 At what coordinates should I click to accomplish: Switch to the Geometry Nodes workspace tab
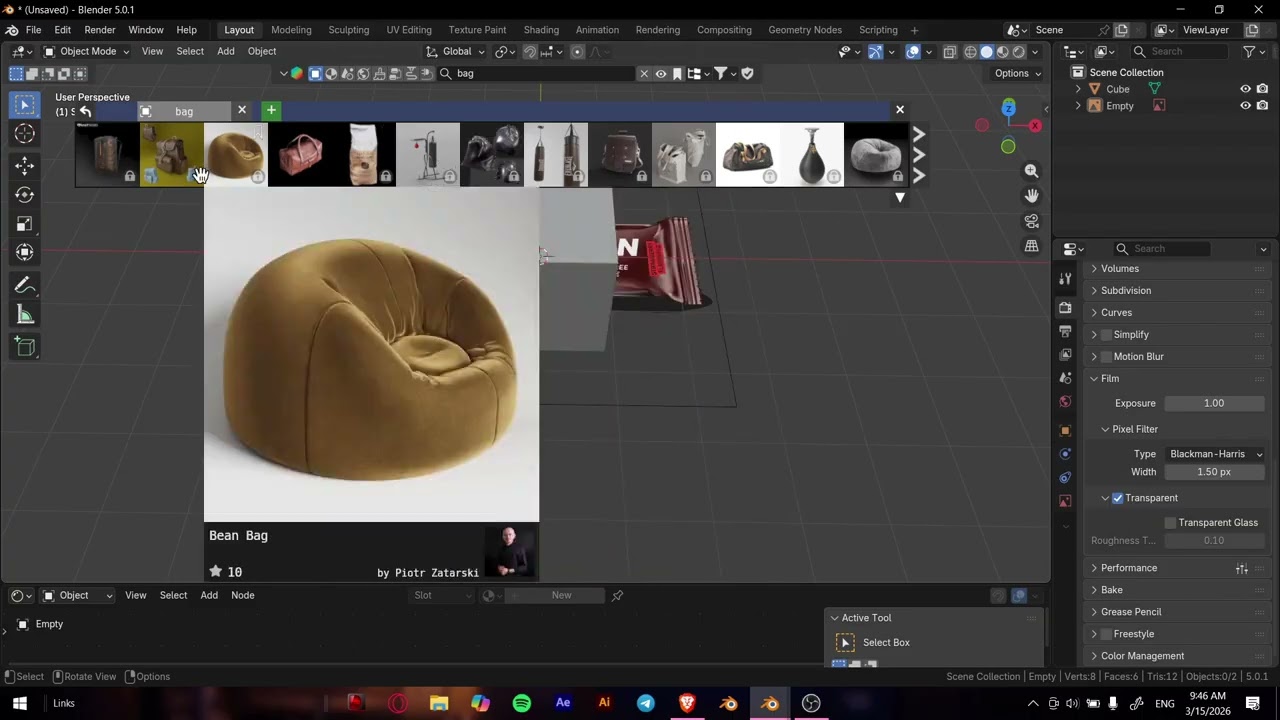(x=805, y=30)
